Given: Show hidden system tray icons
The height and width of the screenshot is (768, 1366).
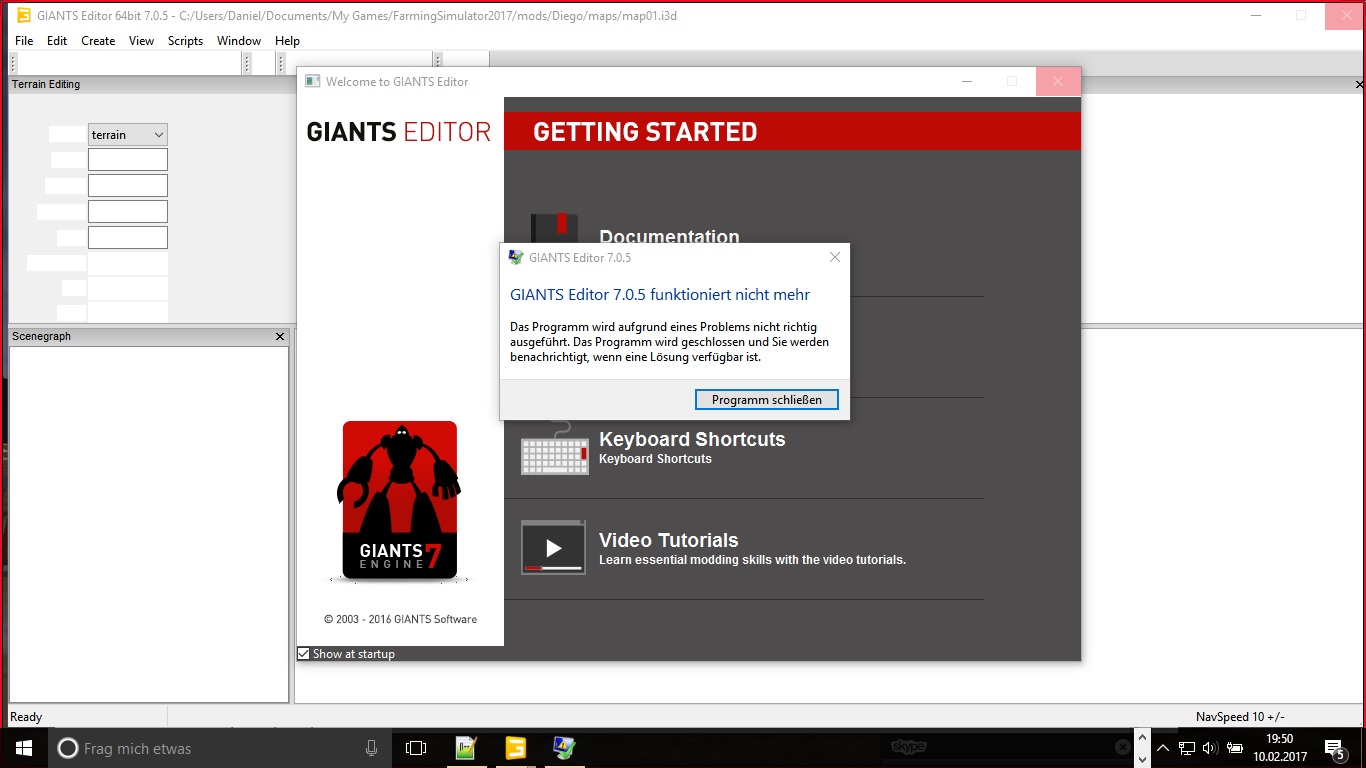Looking at the screenshot, I should (1163, 748).
